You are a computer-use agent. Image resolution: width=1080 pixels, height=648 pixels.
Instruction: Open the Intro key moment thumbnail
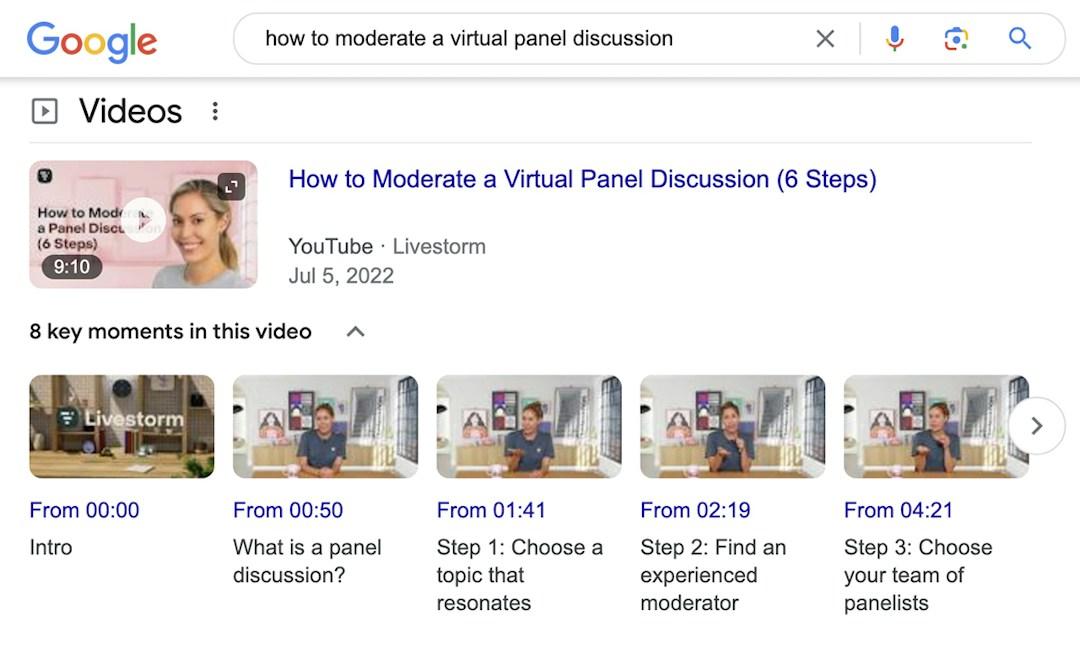coord(122,426)
